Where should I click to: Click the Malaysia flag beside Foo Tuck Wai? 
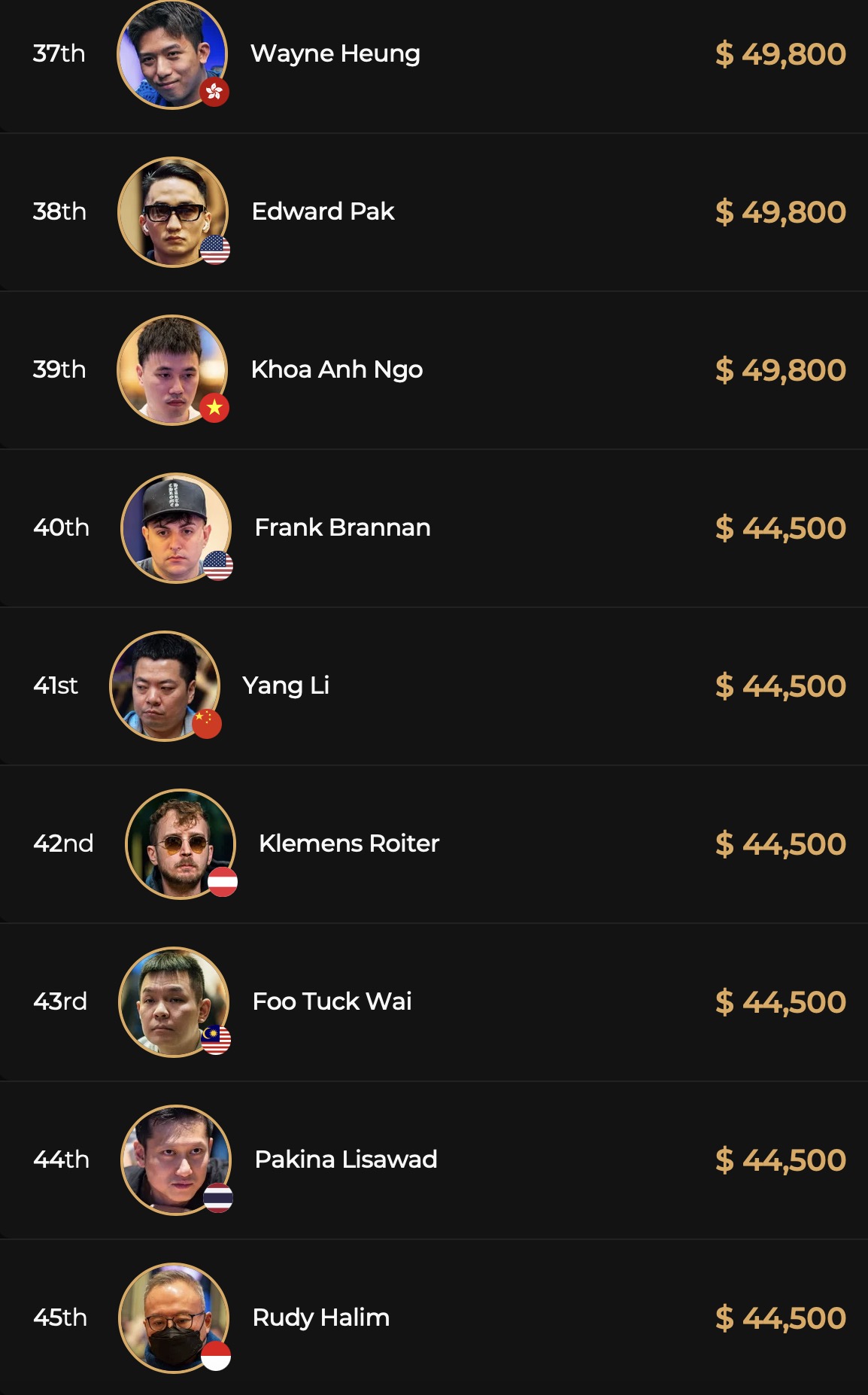coord(216,1040)
